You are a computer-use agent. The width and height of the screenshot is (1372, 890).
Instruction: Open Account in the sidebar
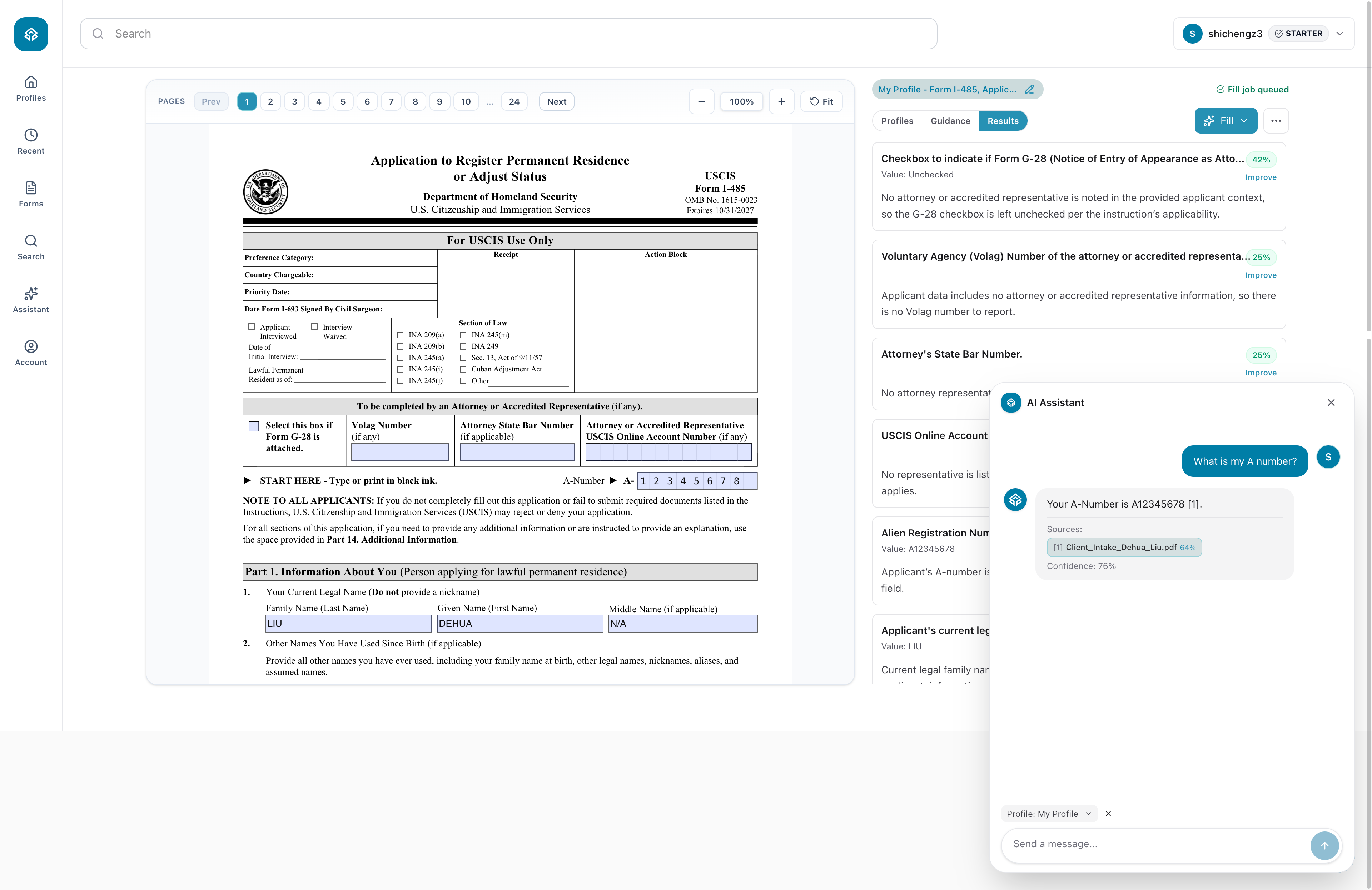point(31,352)
